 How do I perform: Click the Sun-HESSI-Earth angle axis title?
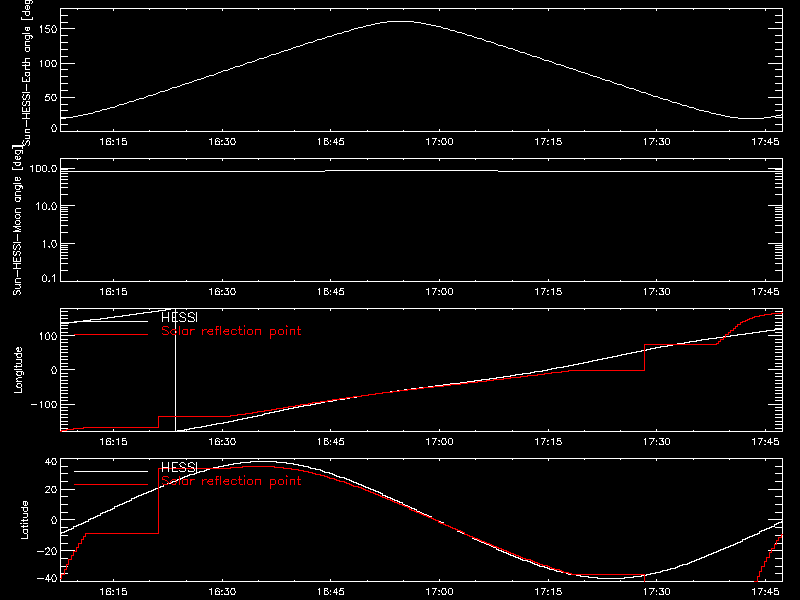[27, 71]
